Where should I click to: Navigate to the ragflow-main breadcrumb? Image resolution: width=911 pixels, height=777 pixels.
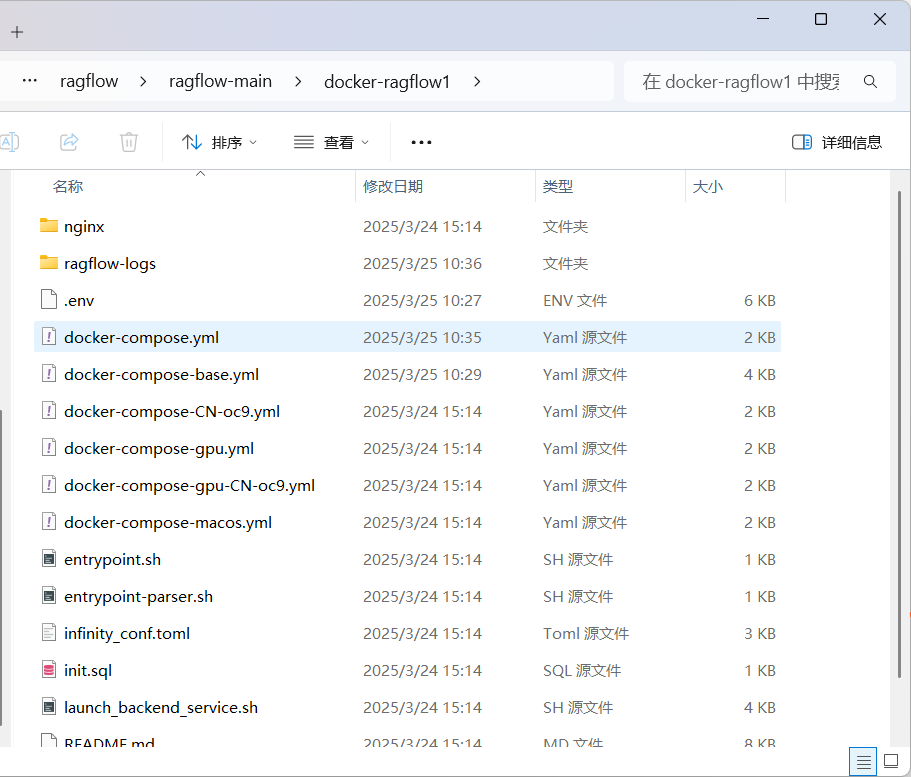tap(220, 81)
